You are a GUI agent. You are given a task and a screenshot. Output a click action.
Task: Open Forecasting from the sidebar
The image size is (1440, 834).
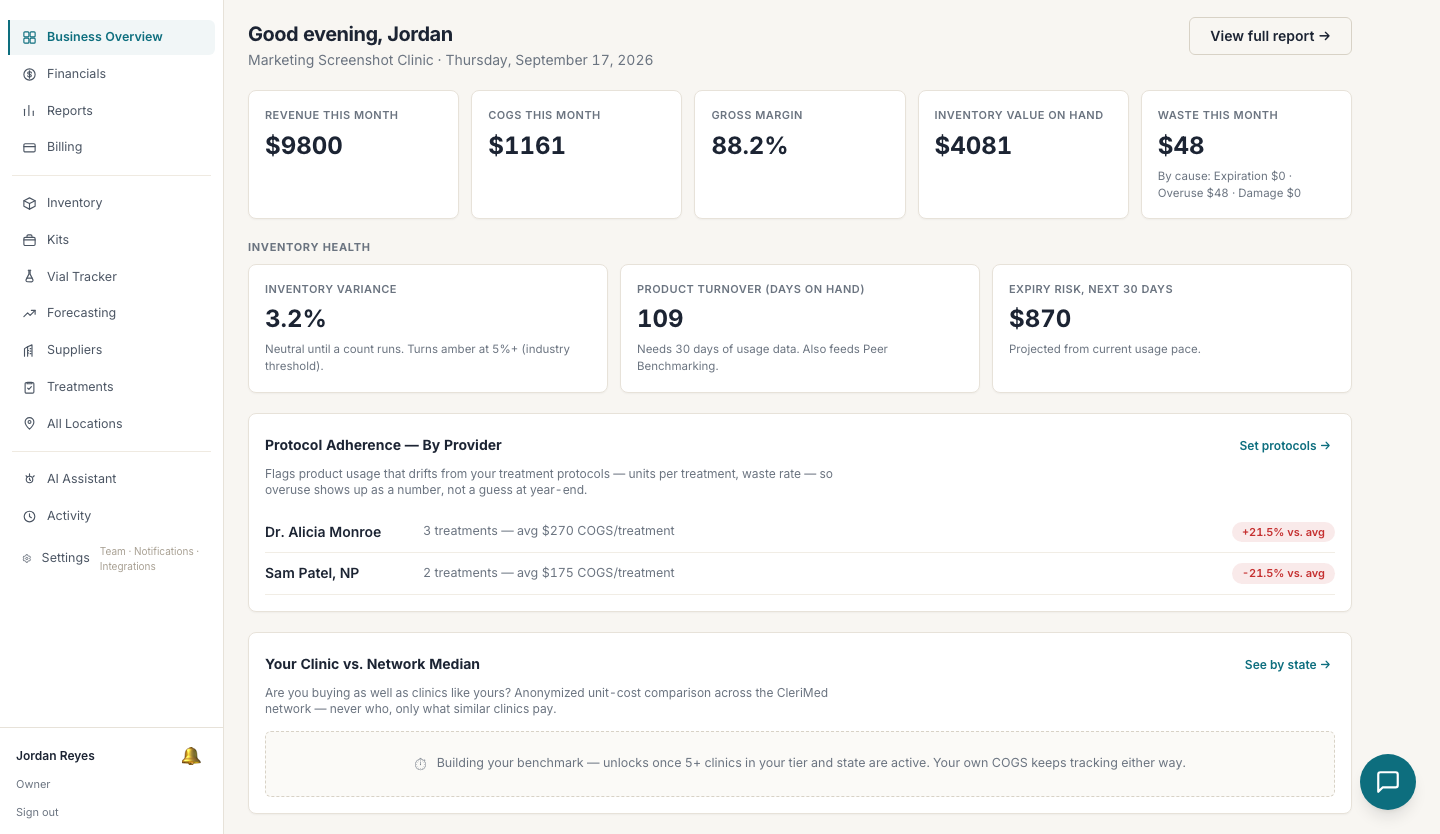[111, 313]
